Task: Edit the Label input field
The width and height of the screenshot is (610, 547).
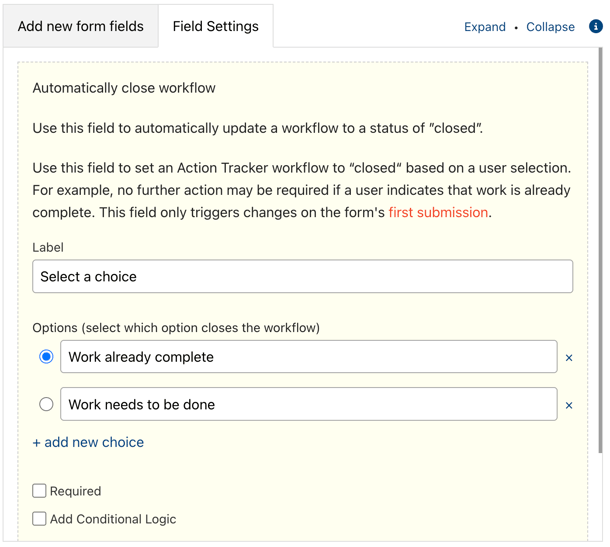Action: click(x=303, y=276)
